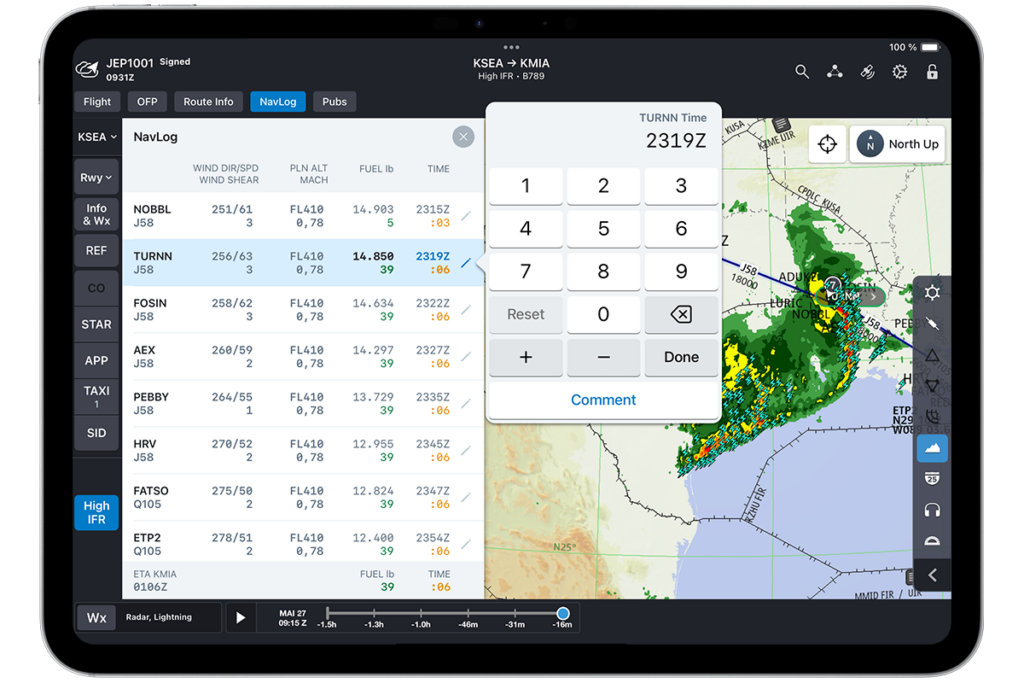Open the app settings gear icon
This screenshot has width=1024, height=683.
click(x=899, y=72)
